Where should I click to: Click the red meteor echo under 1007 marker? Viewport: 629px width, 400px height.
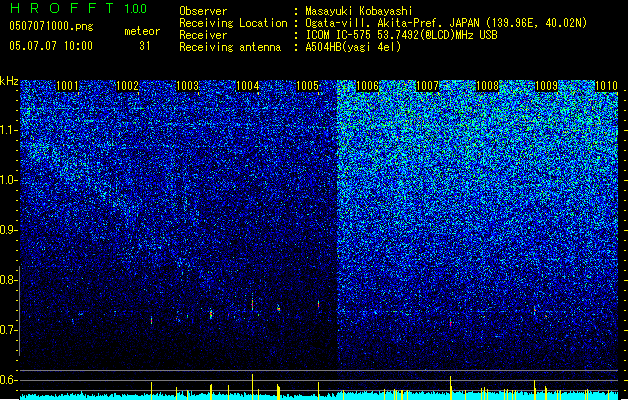click(450, 323)
